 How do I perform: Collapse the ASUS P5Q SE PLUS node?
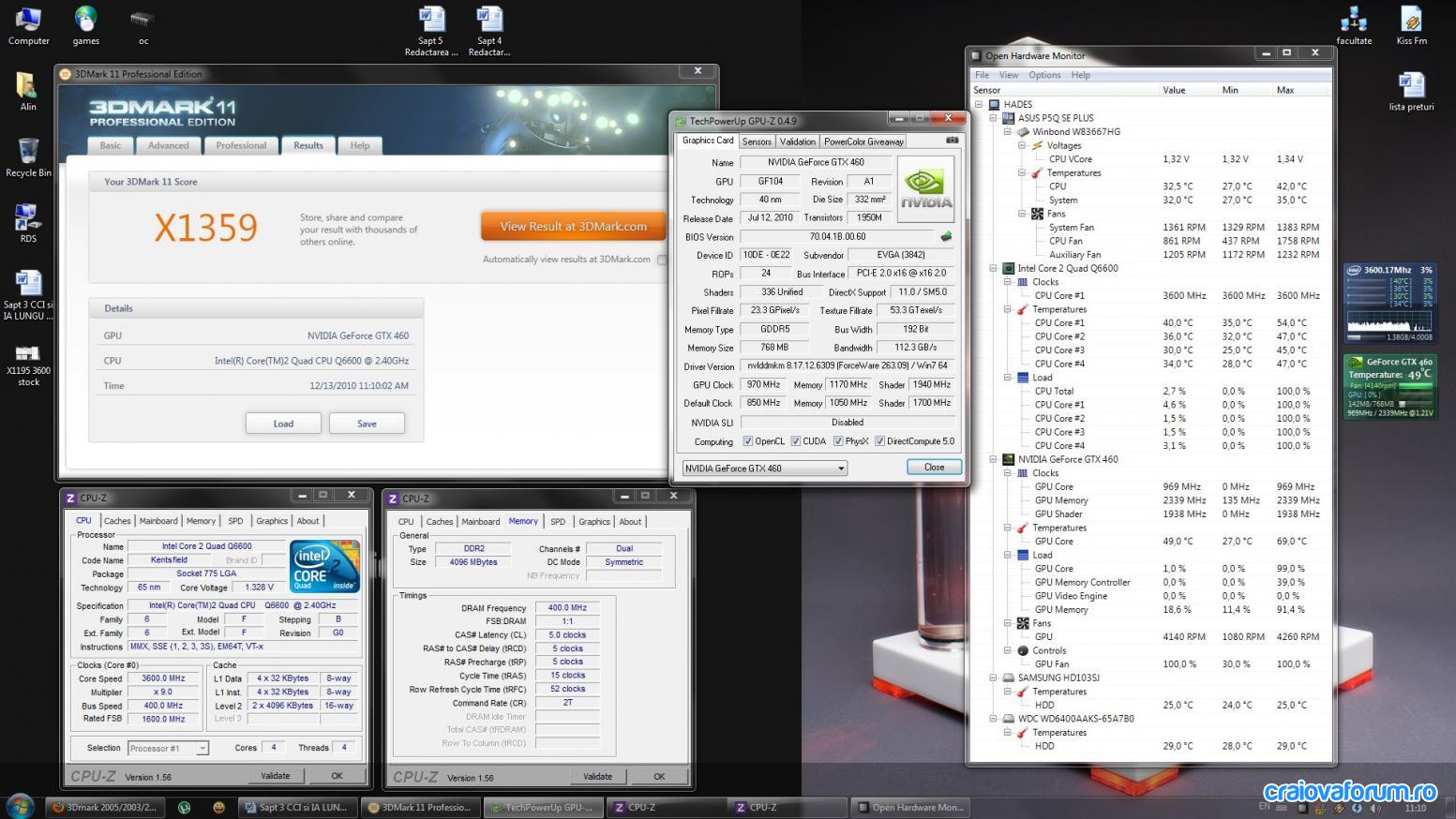[x=994, y=118]
